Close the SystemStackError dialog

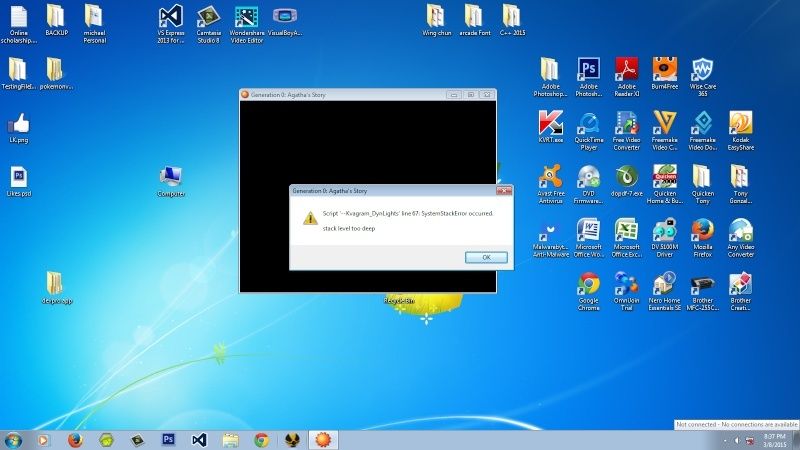point(504,190)
